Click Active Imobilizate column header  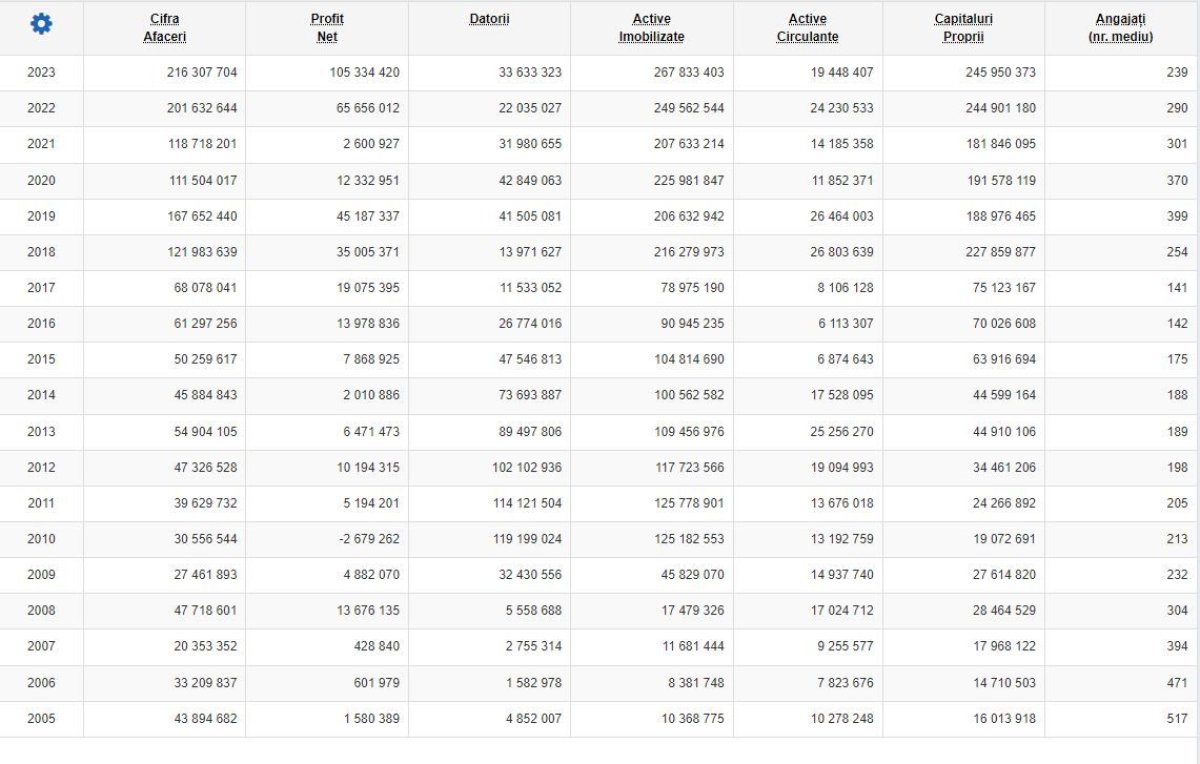point(651,28)
